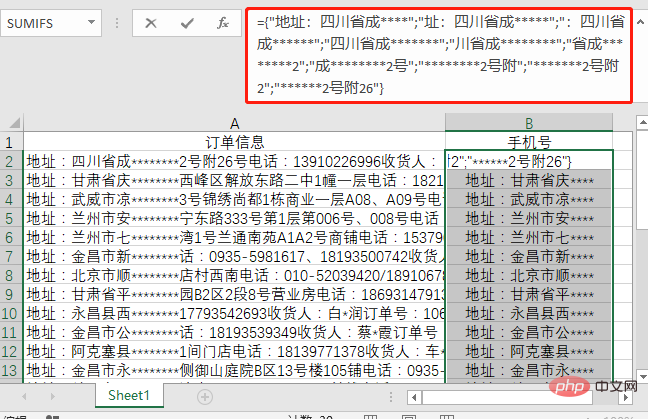Image resolution: width=648 pixels, height=419 pixels.
Task: Click cell A8 with 北京市顺 address
Action: point(234,275)
